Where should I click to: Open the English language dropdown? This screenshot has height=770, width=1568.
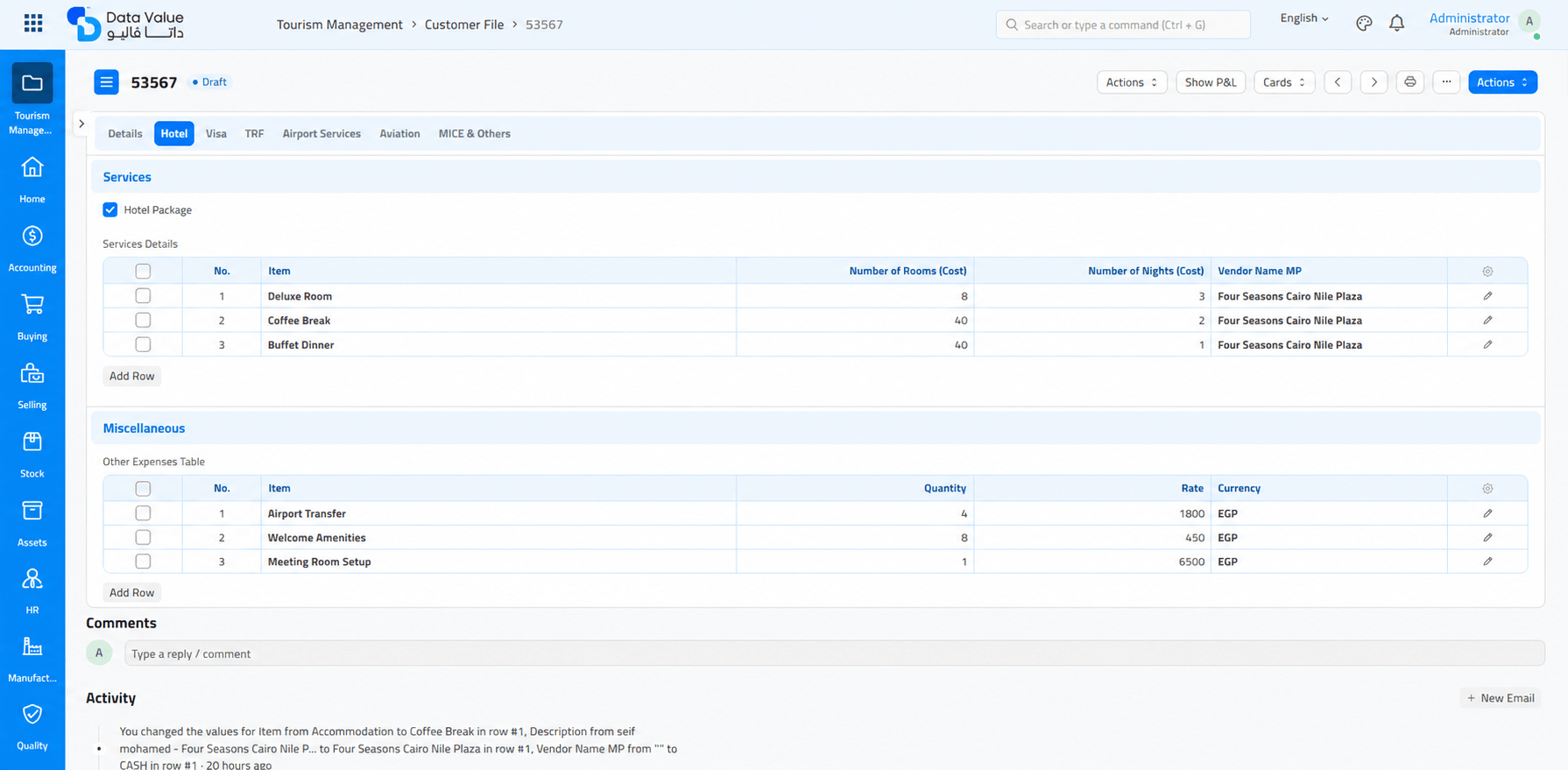point(1304,18)
